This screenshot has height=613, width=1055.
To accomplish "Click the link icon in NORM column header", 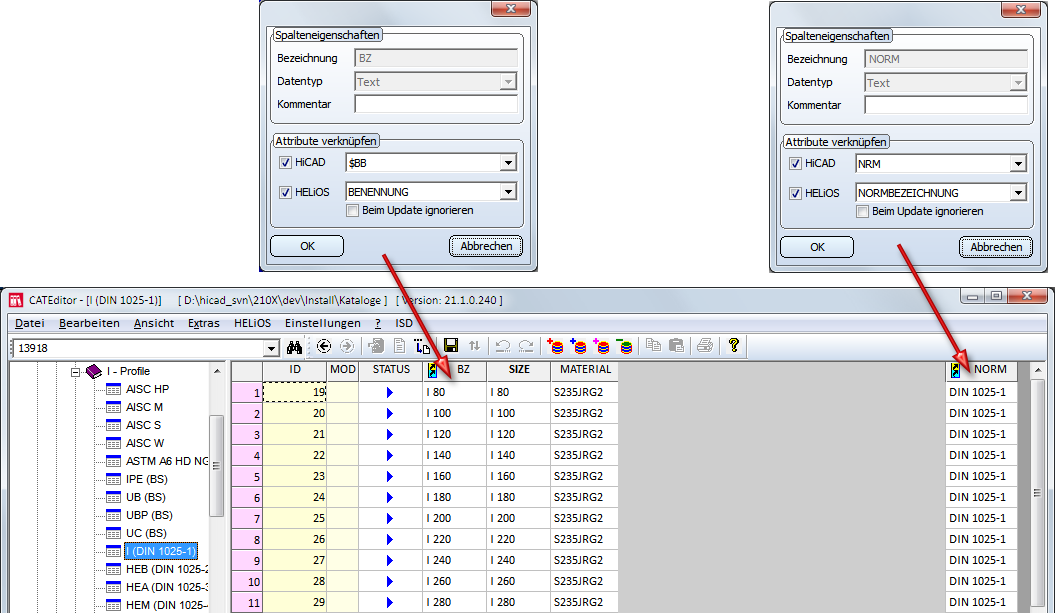I will click(956, 370).
